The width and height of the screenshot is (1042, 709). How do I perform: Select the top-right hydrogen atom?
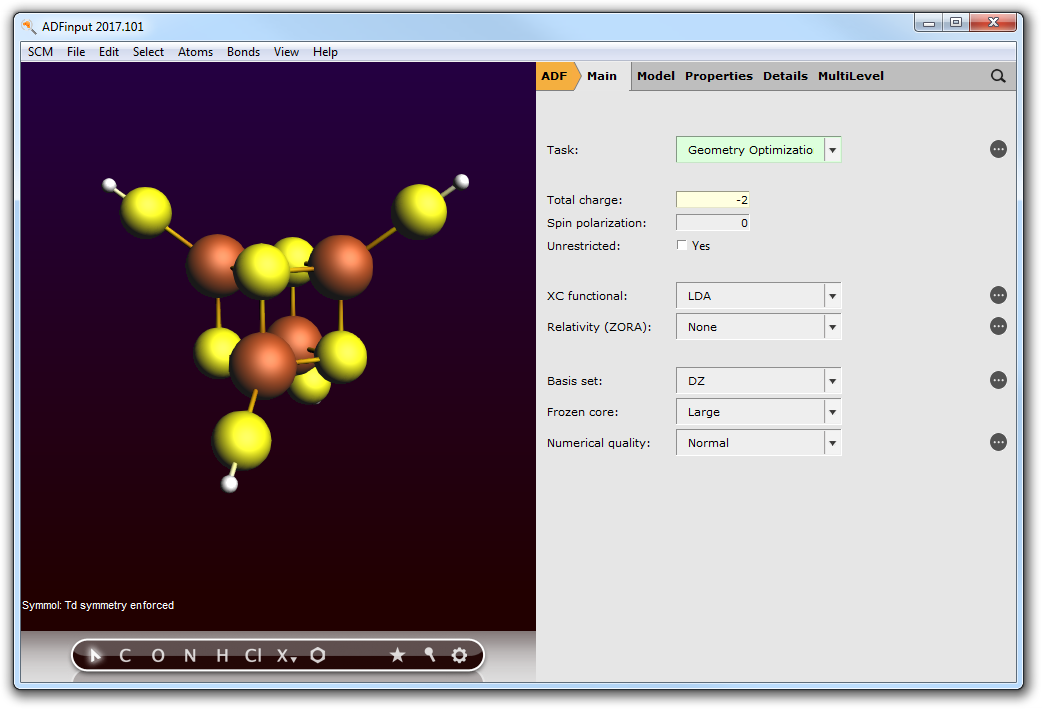[x=462, y=181]
